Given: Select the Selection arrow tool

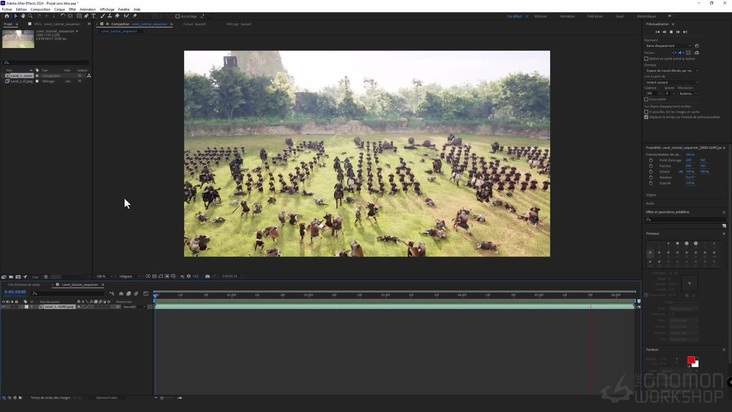Looking at the screenshot, I should (x=15, y=16).
